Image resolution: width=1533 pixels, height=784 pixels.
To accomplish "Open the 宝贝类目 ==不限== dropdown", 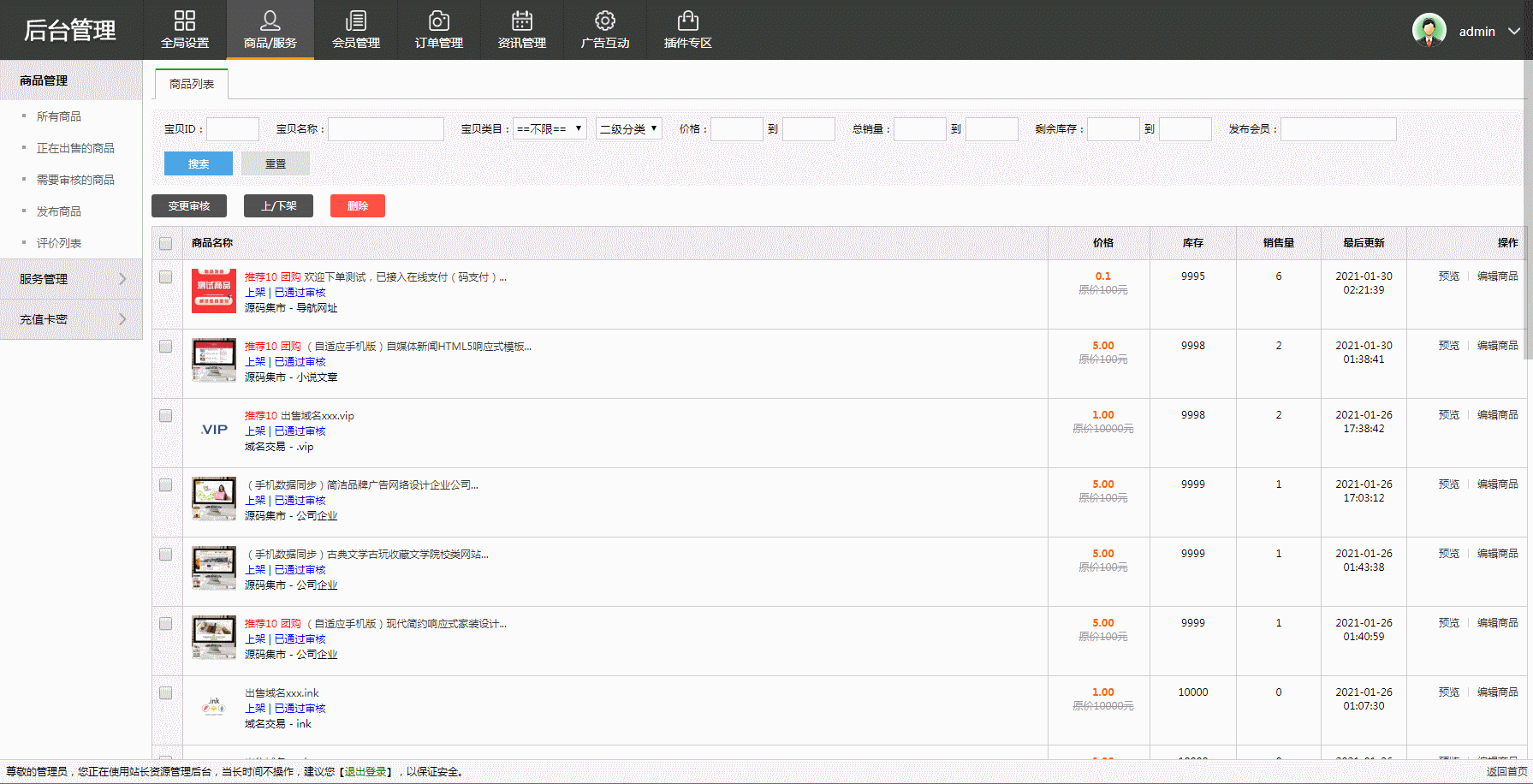I will [550, 128].
